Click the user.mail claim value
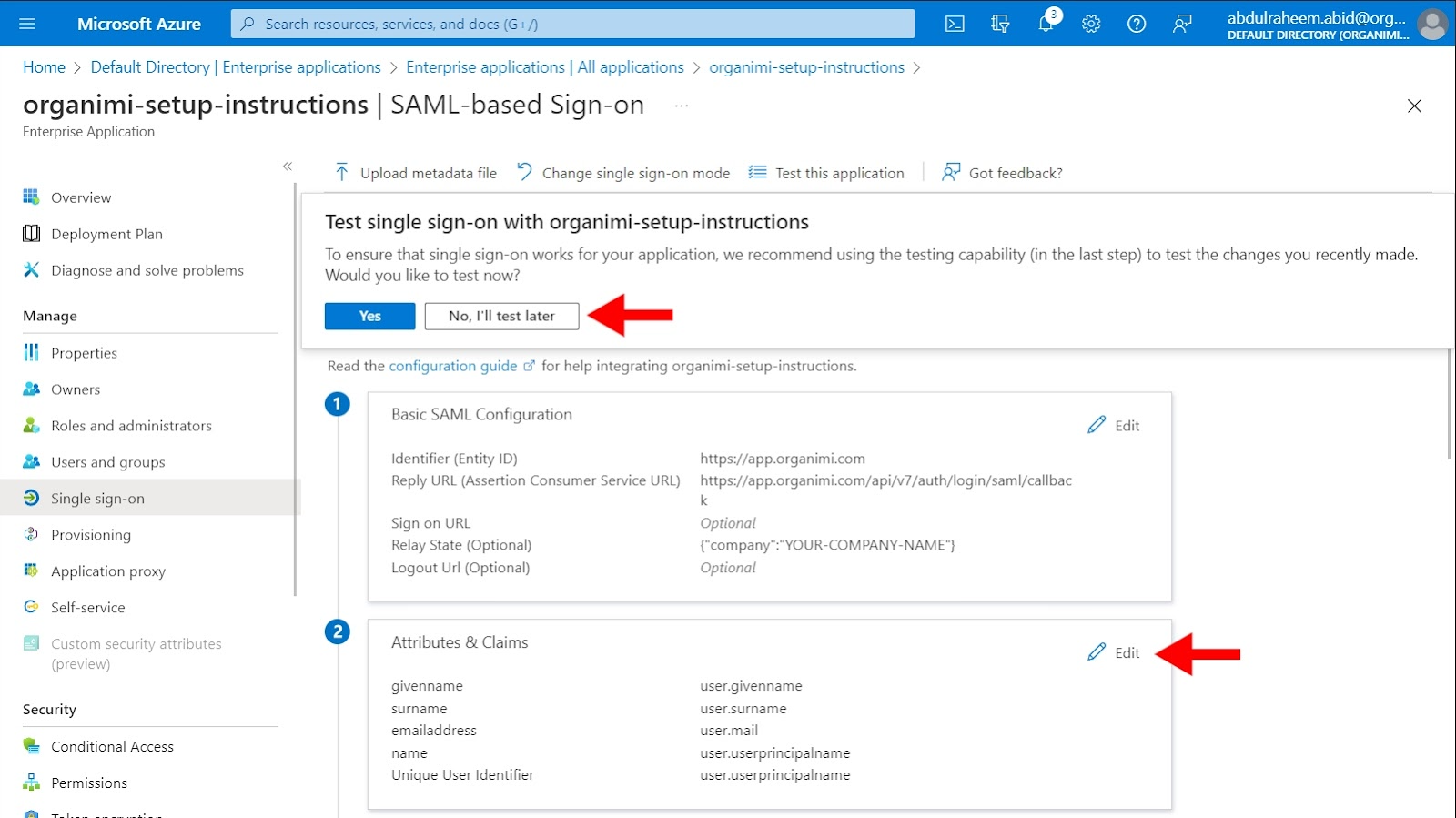This screenshot has width=1456, height=818. [x=729, y=730]
